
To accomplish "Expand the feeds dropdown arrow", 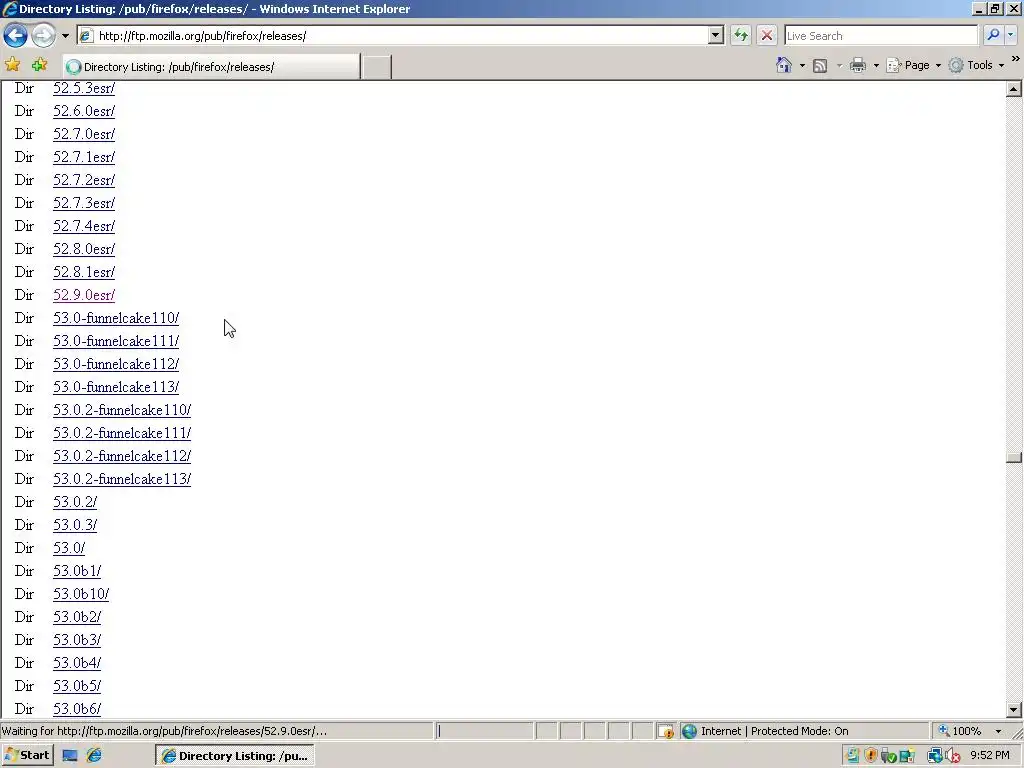I will tap(839, 65).
